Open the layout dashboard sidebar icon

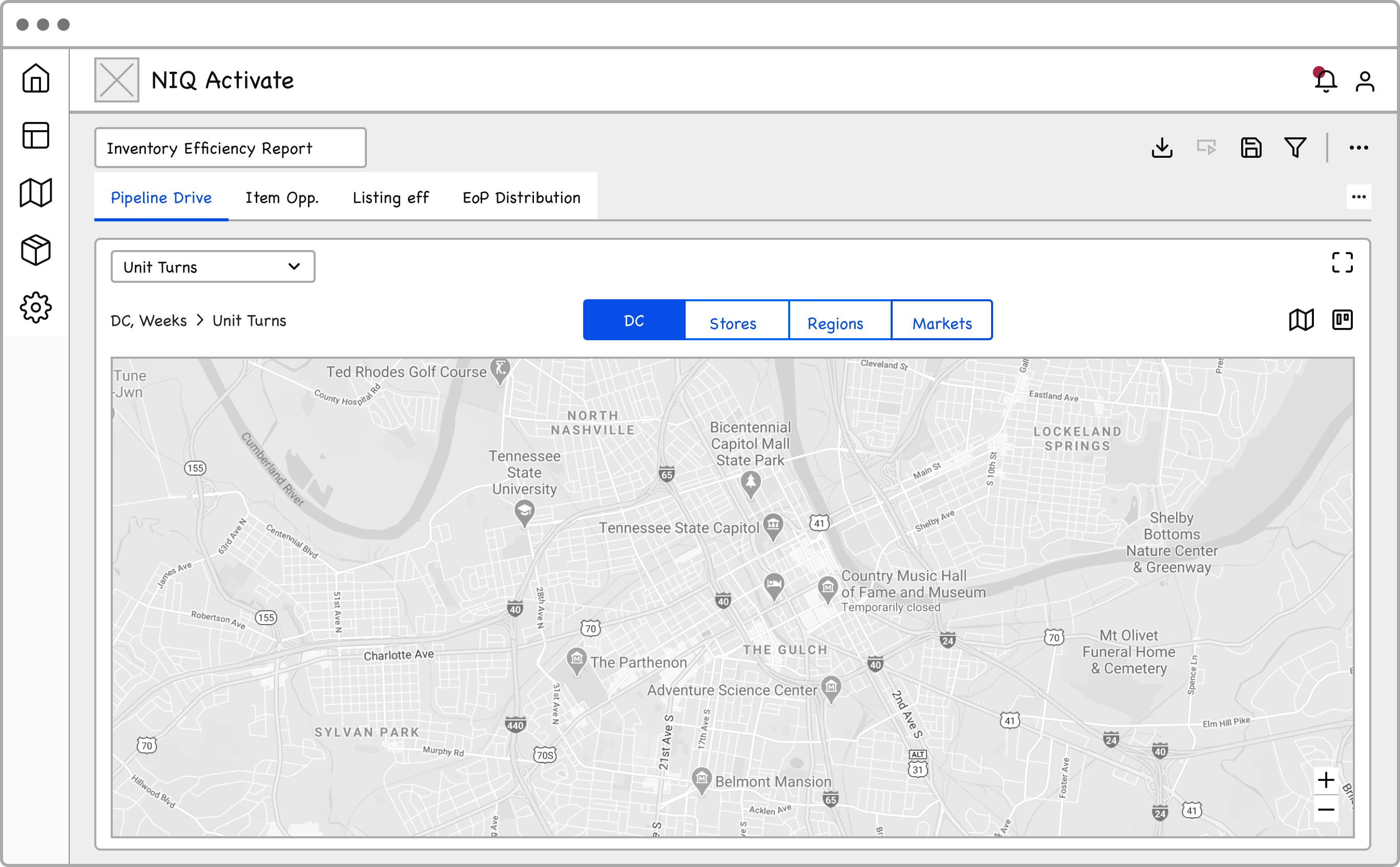point(35,135)
